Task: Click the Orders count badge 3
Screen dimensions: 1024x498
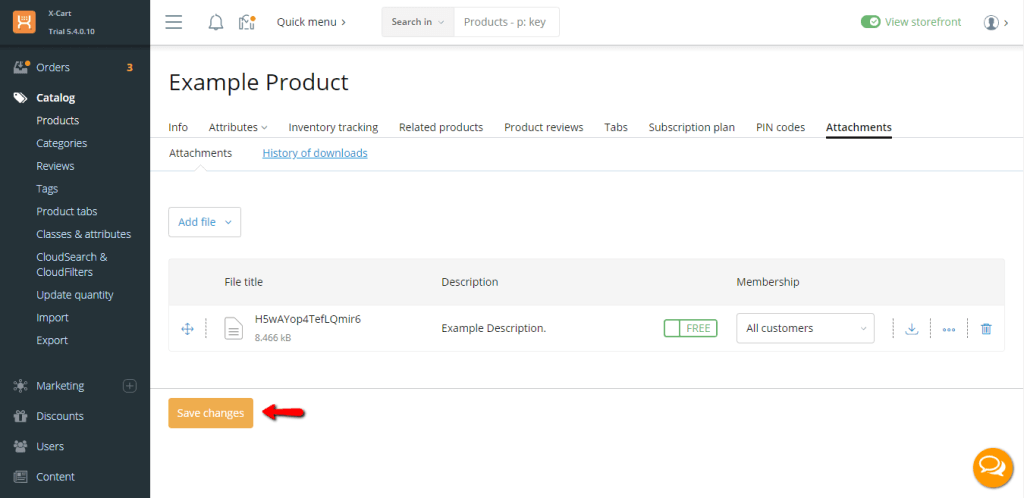Action: coord(129,67)
